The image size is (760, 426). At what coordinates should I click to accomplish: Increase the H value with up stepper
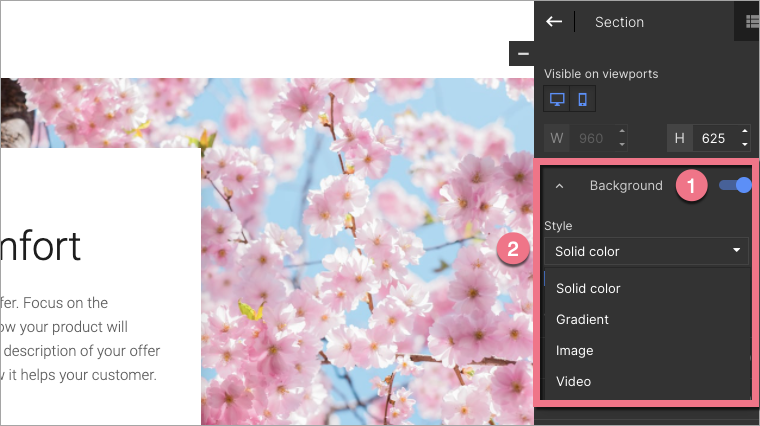coord(744,132)
